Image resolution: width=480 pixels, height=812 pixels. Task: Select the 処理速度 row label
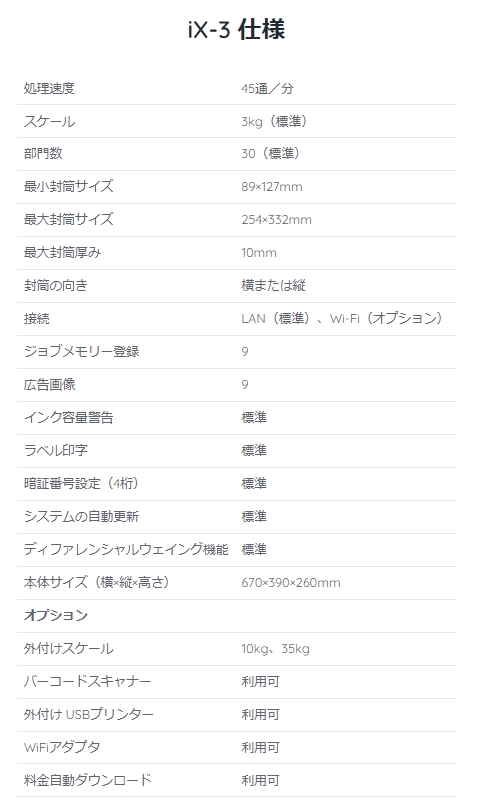click(x=49, y=89)
